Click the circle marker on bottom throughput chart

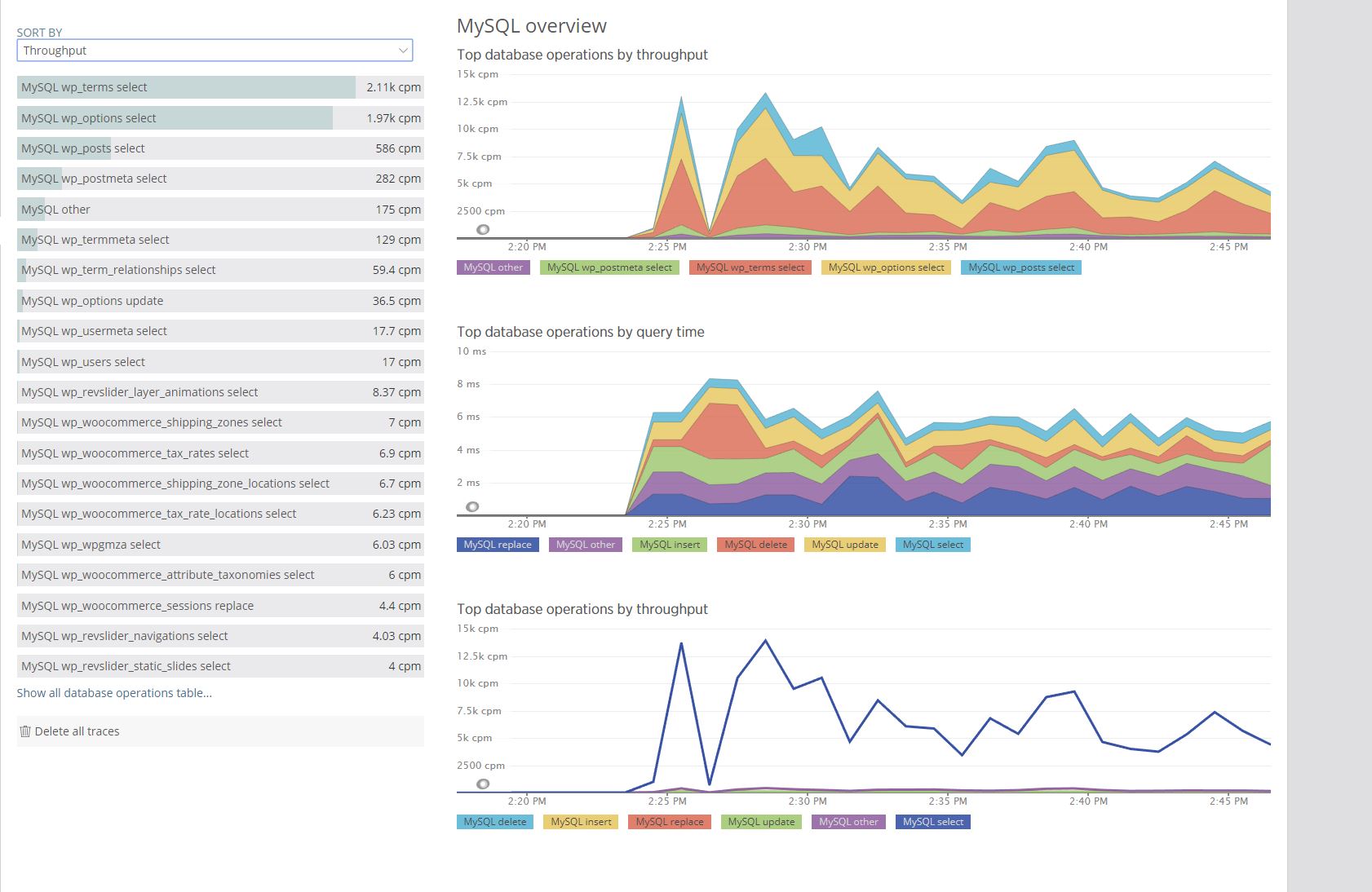483,784
